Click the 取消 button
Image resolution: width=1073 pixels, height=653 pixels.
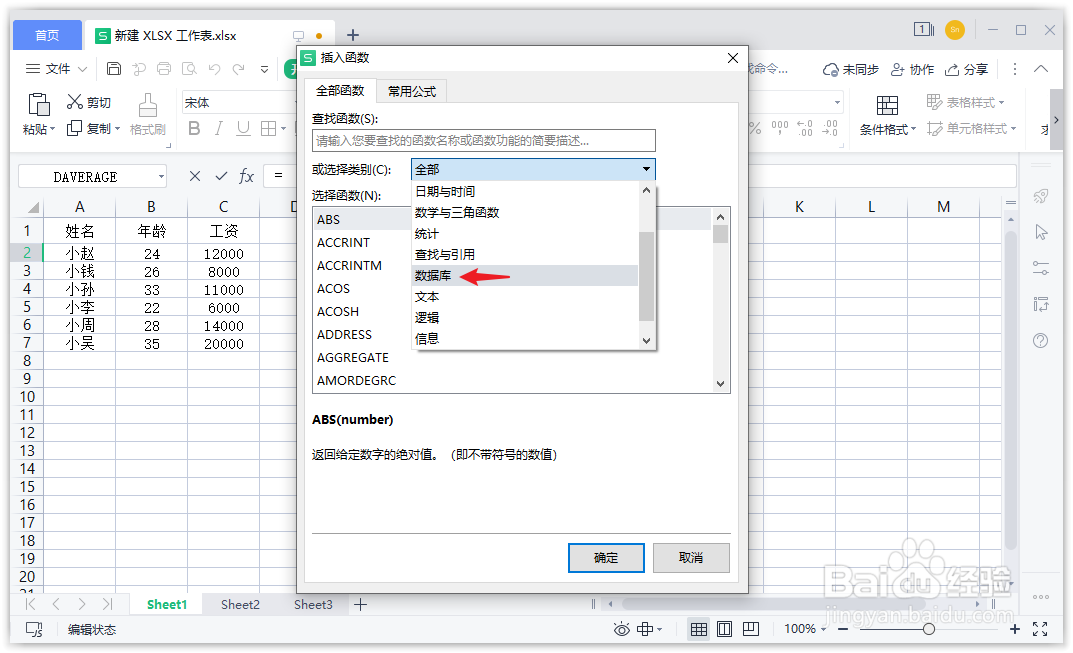click(x=691, y=559)
